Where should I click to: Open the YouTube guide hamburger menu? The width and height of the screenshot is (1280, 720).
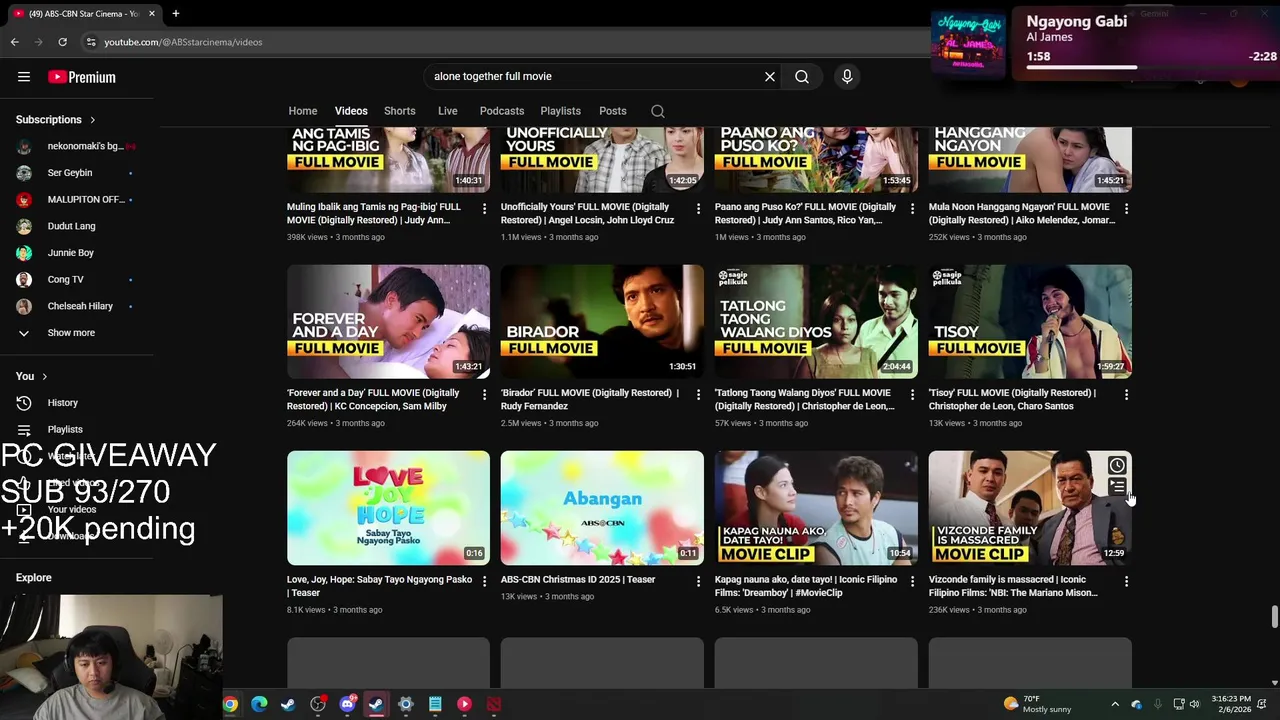(24, 77)
